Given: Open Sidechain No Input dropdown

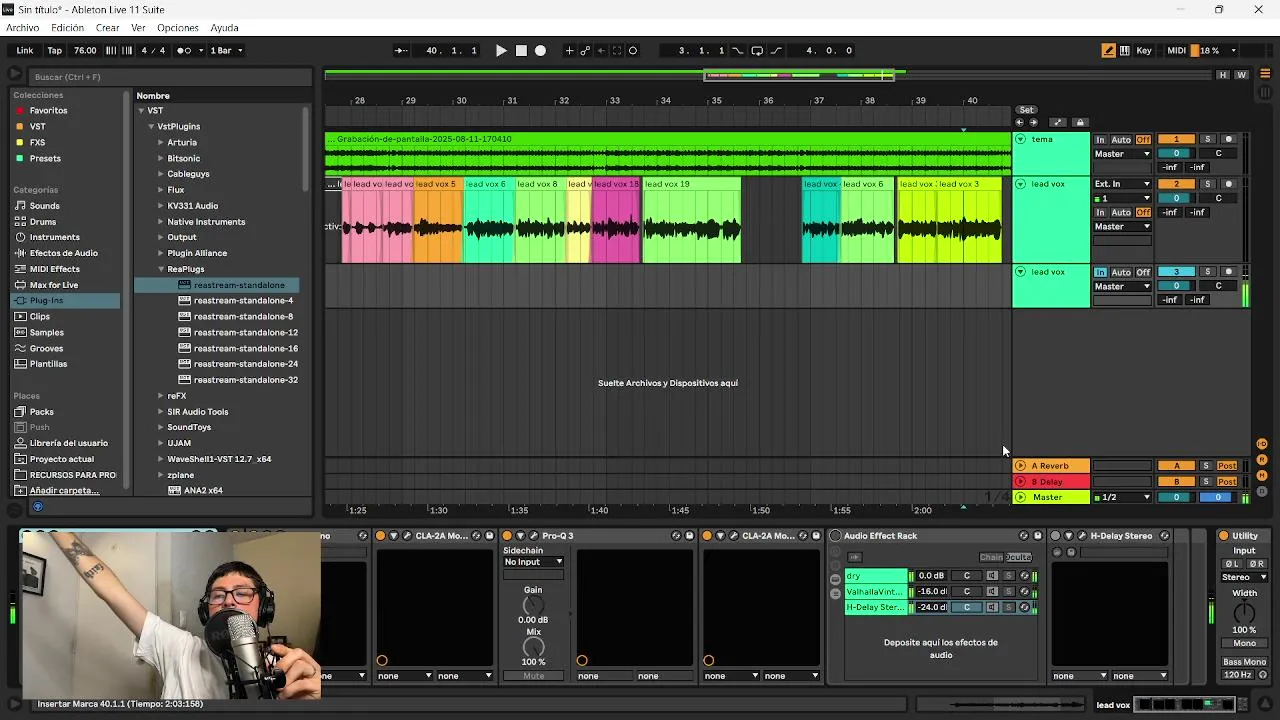Looking at the screenshot, I should (533, 562).
